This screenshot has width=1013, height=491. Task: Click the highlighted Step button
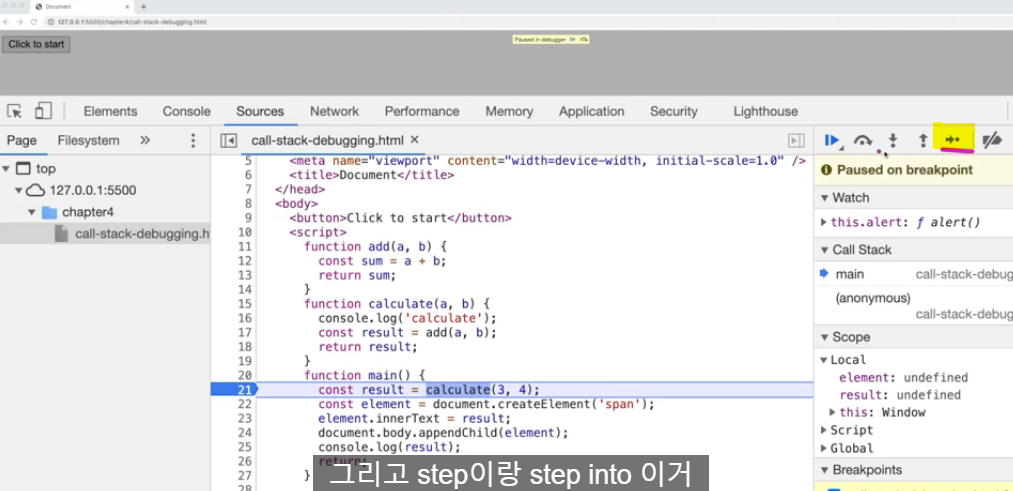[x=954, y=140]
